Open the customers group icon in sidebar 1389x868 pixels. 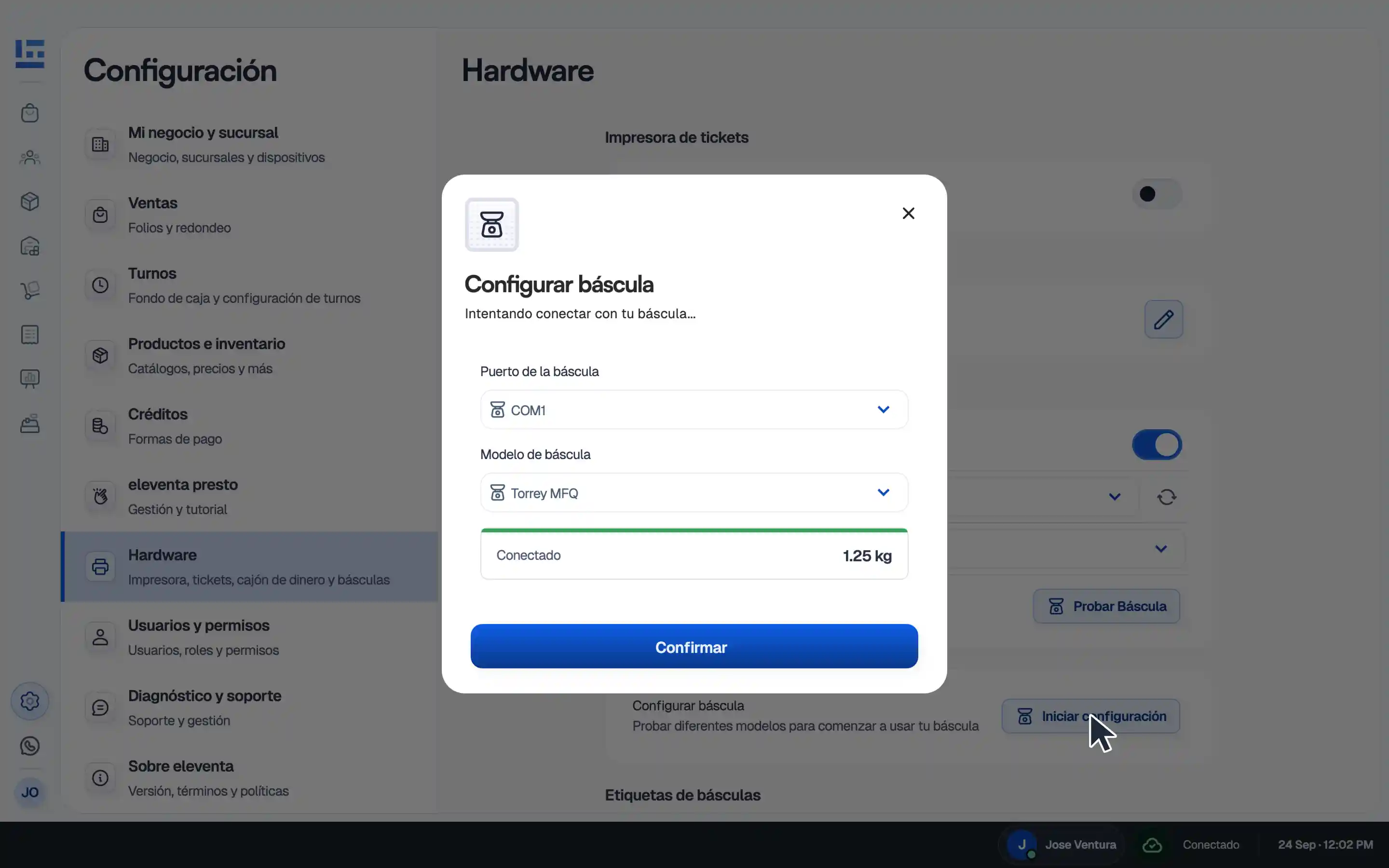click(30, 157)
